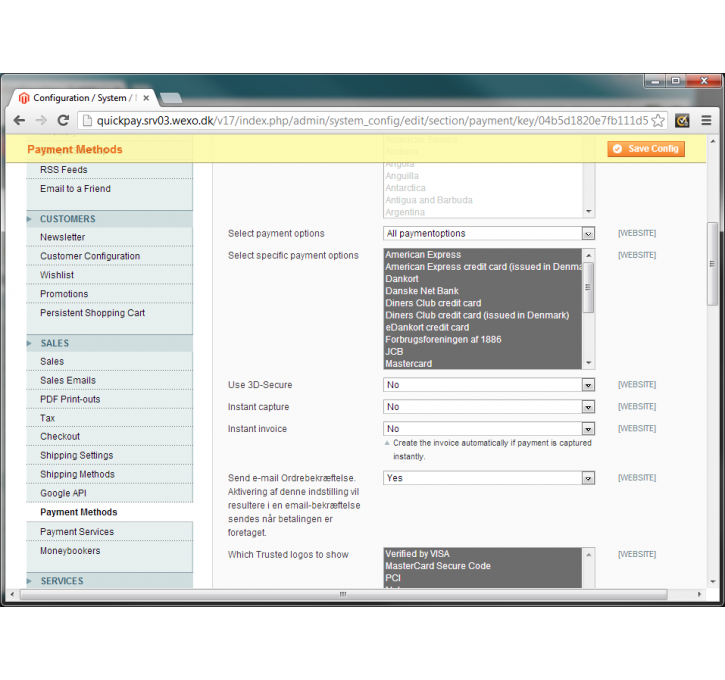Select Antigua and Barbuda in country list
Image resolution: width=725 pixels, height=680 pixels.
click(x=483, y=200)
